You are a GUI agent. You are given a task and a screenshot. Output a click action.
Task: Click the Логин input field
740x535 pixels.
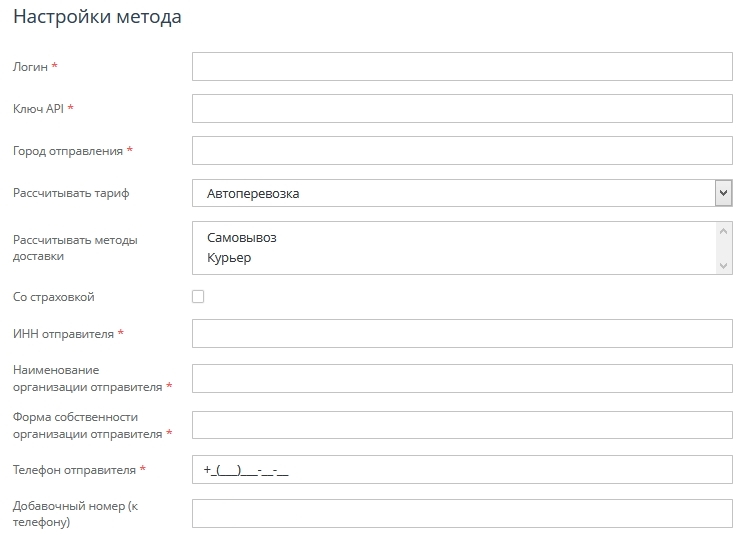point(462,66)
